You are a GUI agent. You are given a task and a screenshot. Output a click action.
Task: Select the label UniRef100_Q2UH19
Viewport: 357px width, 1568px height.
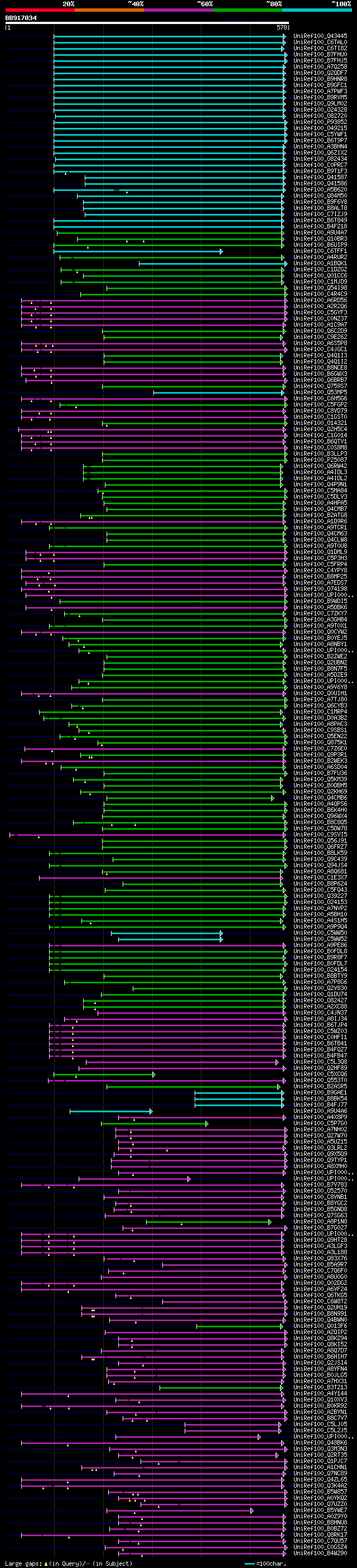[x=321, y=1307]
